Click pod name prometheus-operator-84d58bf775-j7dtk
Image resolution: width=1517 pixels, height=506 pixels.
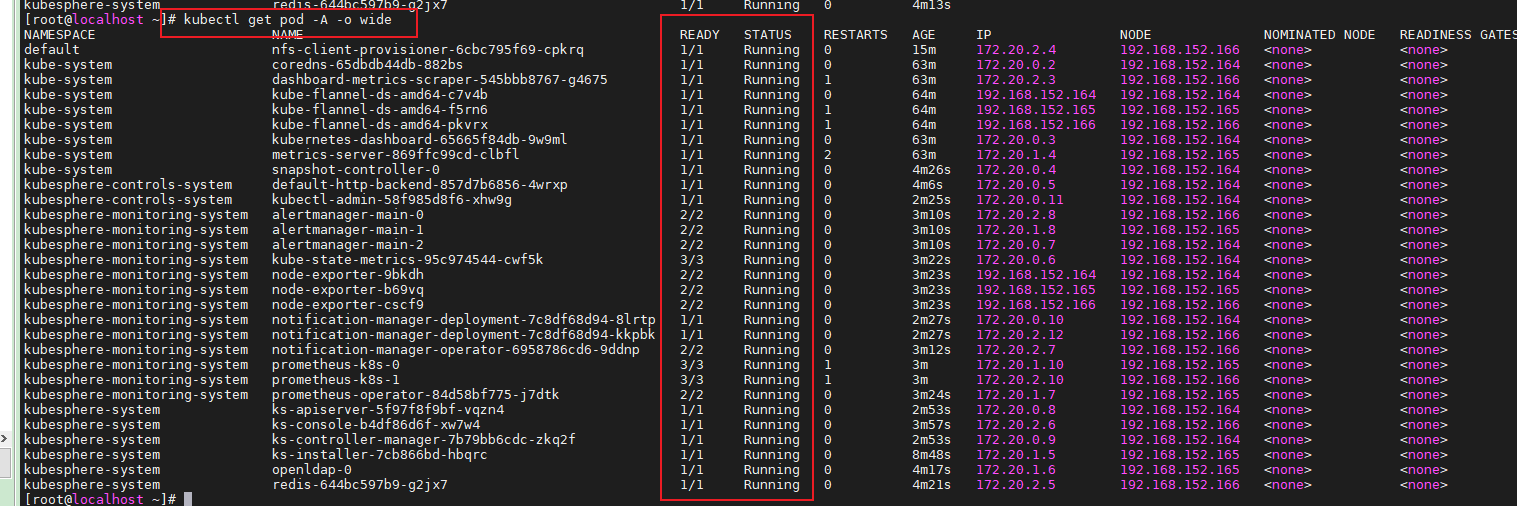pyautogui.click(x=416, y=395)
